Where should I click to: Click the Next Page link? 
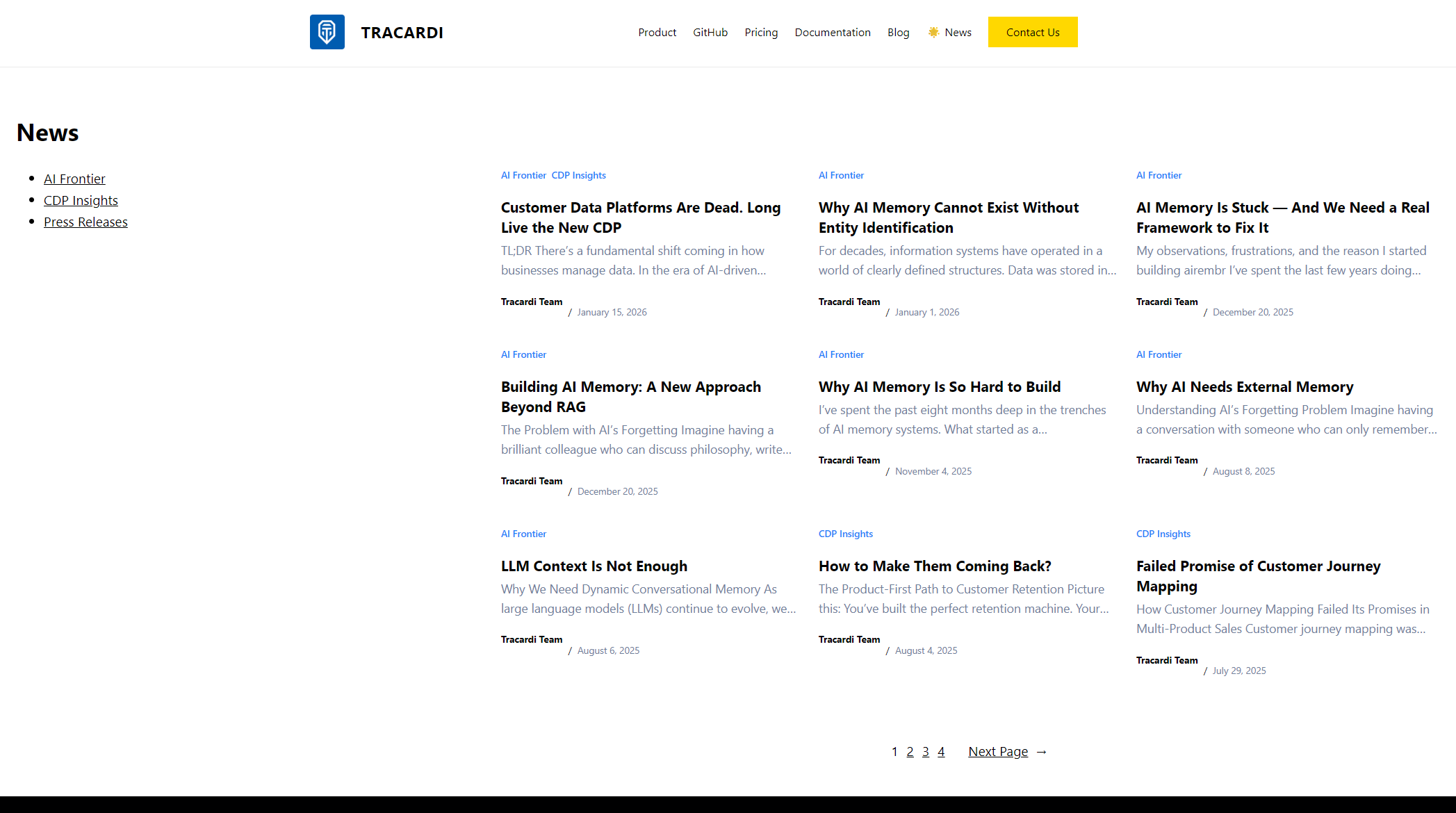pos(997,752)
